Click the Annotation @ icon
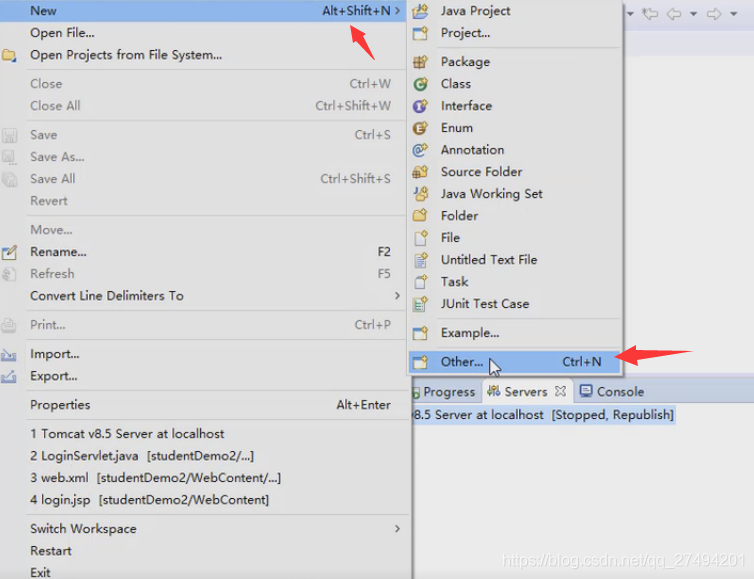This screenshot has height=579, width=754. pos(420,150)
